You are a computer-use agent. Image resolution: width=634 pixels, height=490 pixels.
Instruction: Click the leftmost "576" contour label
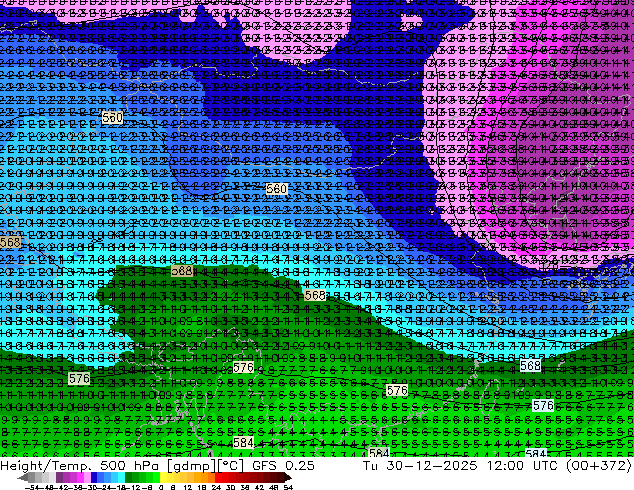(79, 378)
